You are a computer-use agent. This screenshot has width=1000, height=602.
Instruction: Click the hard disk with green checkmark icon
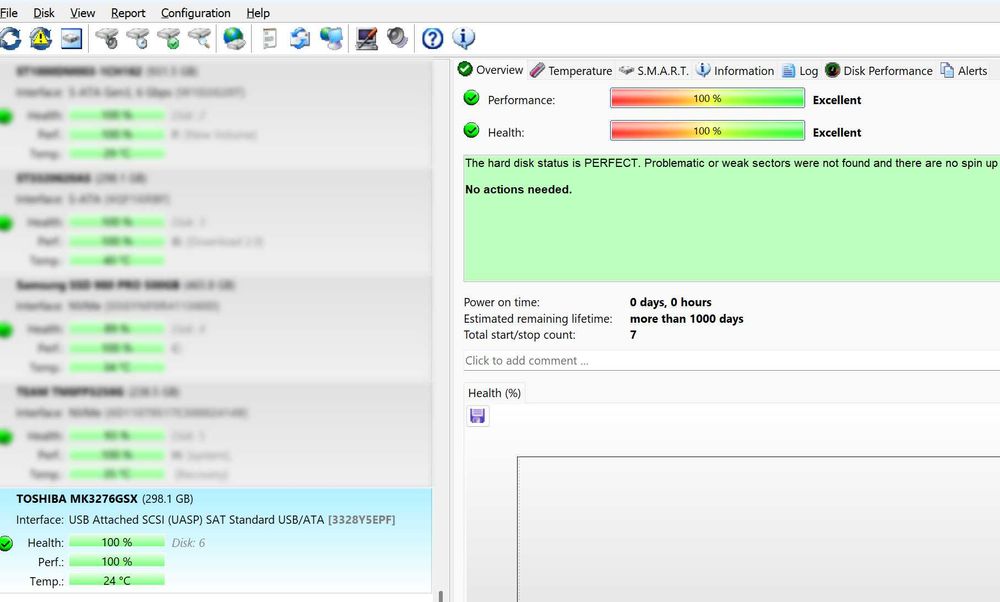click(x=169, y=38)
